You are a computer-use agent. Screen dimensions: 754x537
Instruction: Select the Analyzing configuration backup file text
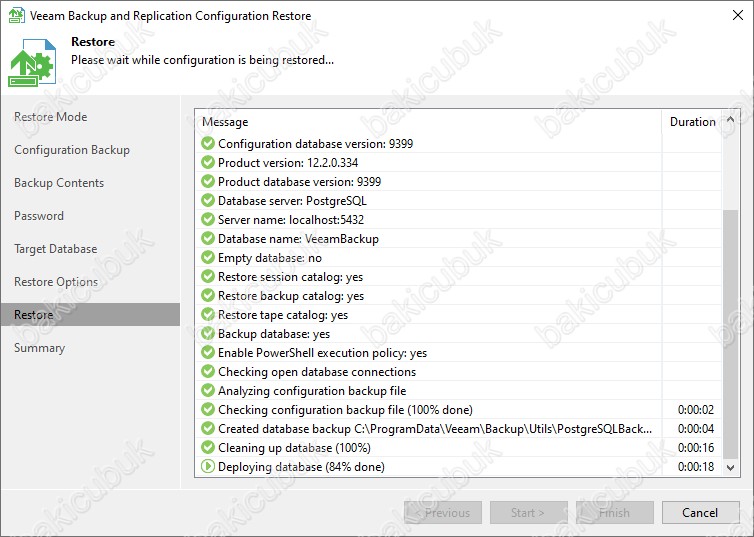tap(312, 391)
